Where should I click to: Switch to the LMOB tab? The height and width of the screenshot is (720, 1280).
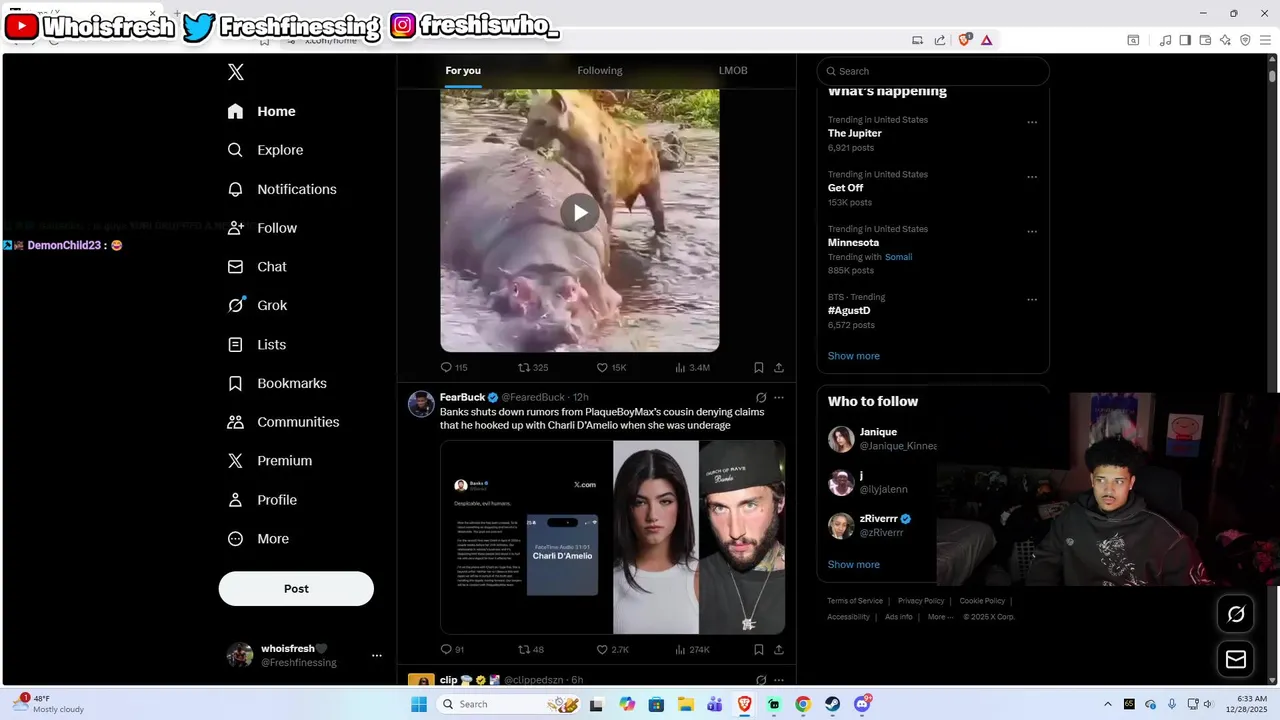[x=733, y=71]
